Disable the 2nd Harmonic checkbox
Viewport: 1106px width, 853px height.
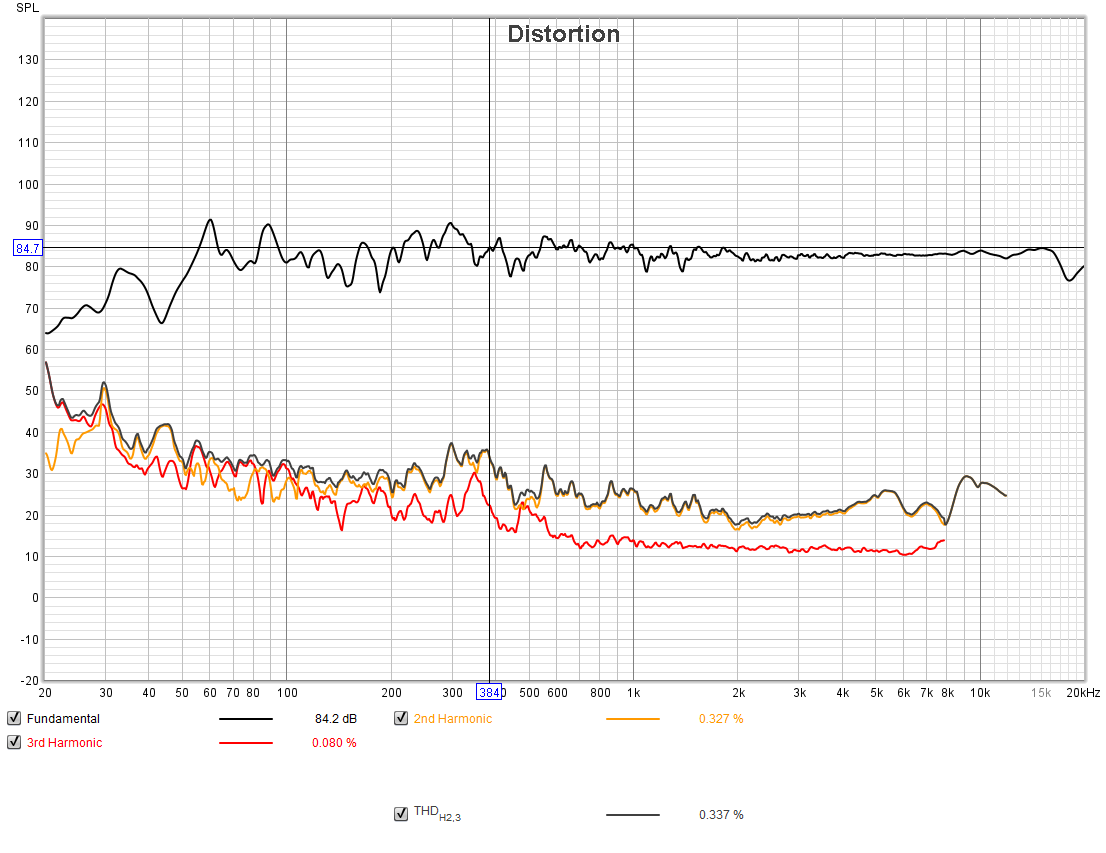pyautogui.click(x=401, y=718)
